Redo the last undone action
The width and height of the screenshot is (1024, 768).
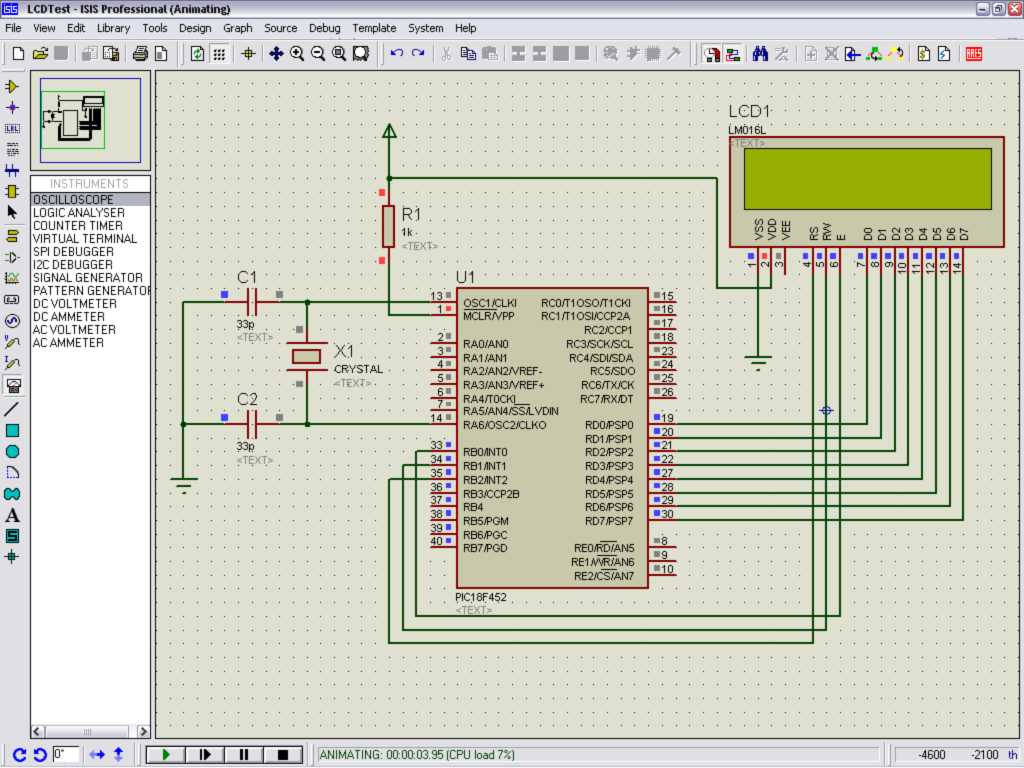(x=418, y=54)
